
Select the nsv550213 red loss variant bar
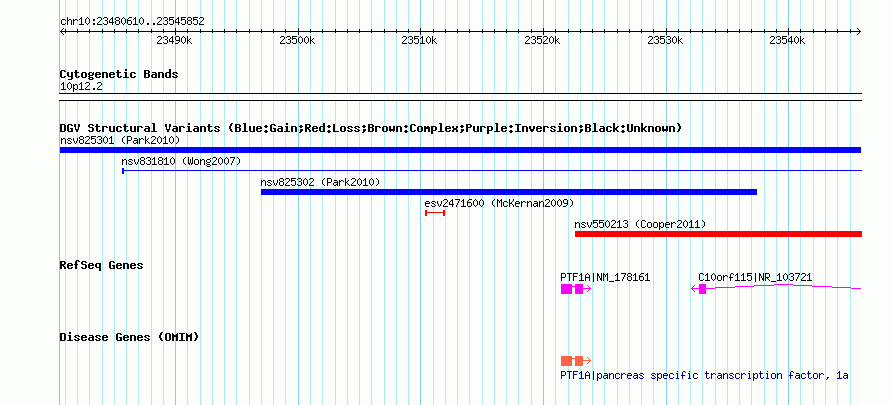(718, 234)
